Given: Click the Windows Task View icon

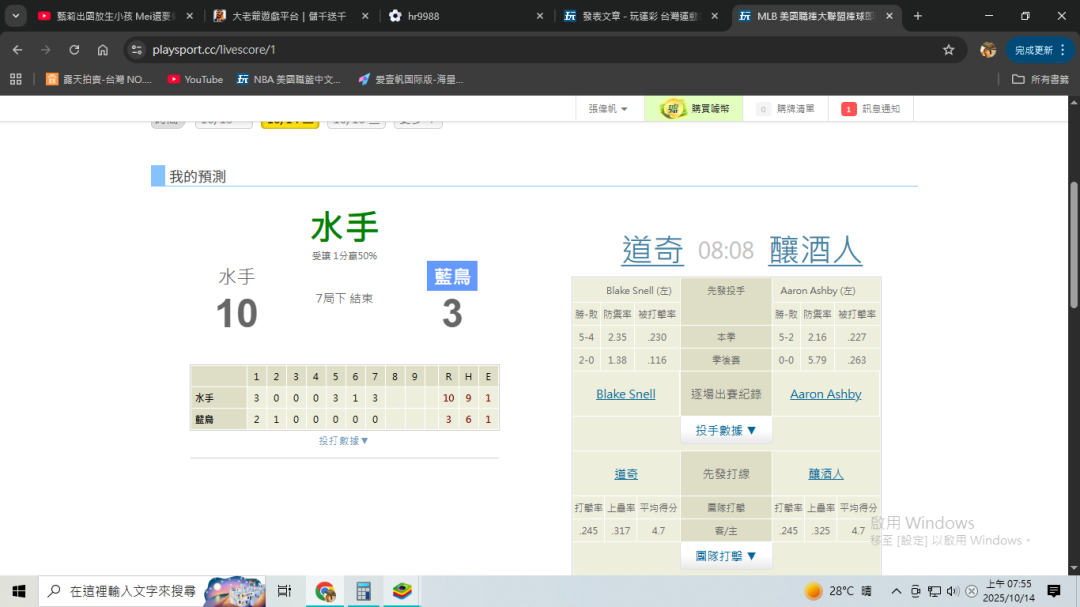Looking at the screenshot, I should pyautogui.click(x=284, y=591).
